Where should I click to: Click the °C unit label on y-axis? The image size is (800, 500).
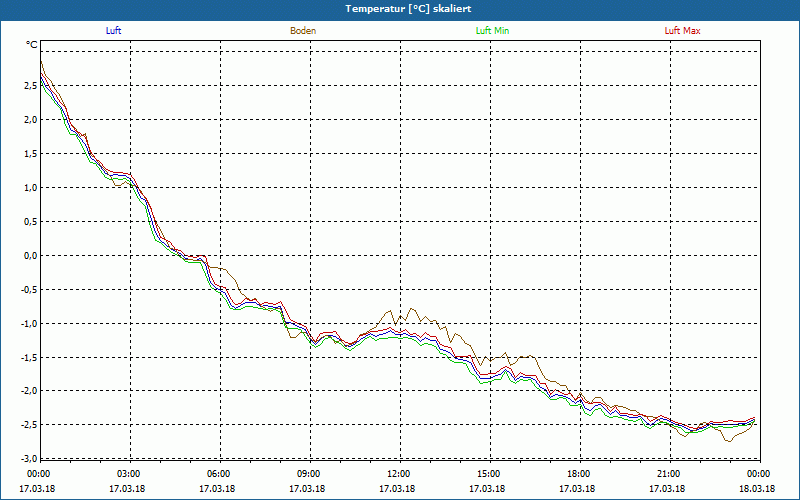click(x=31, y=45)
